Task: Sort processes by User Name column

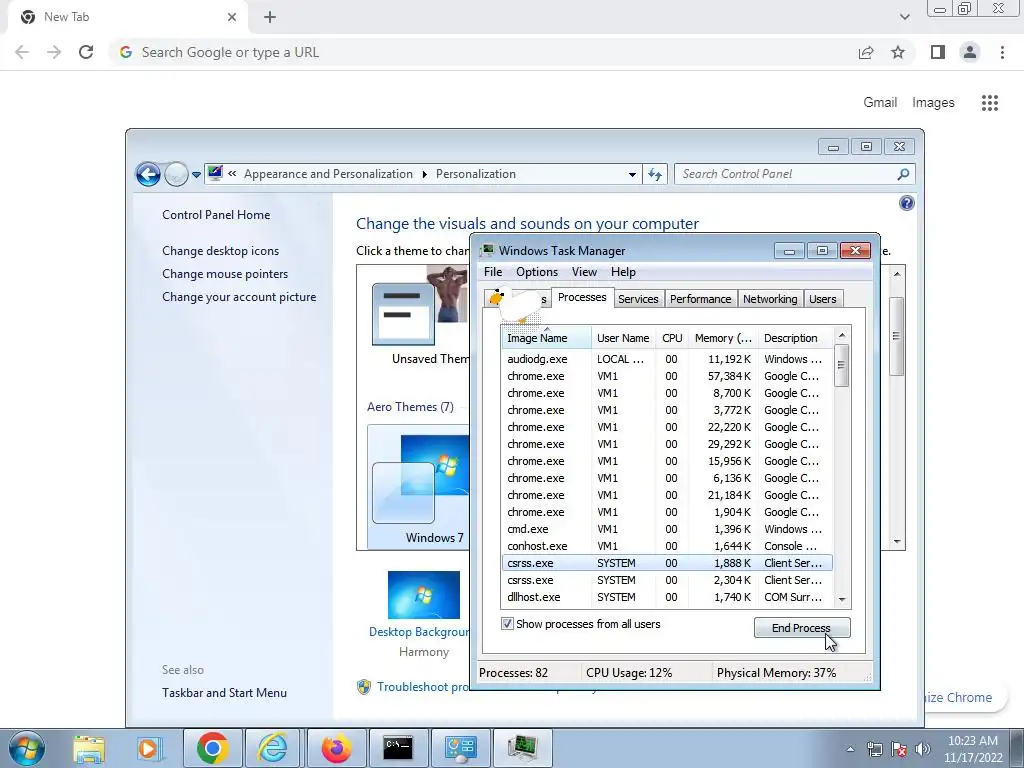Action: coord(623,338)
